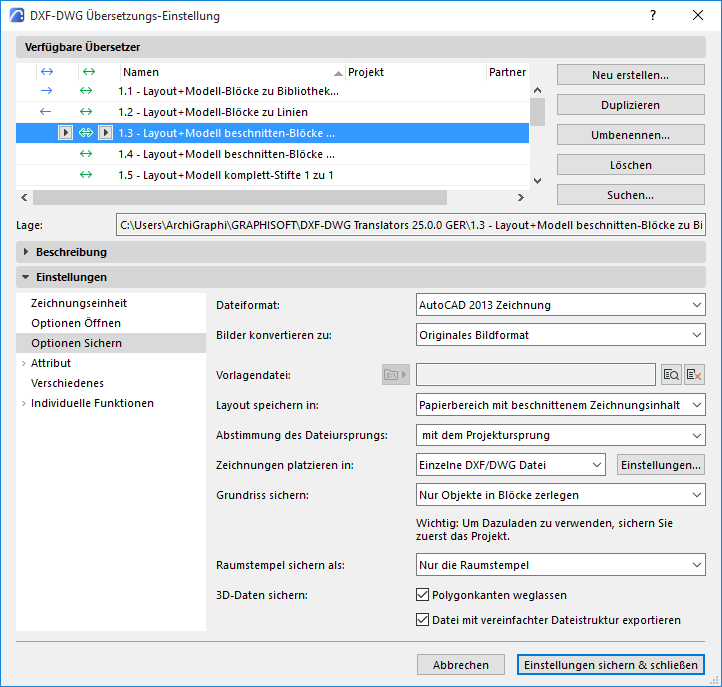Click Einstellungen sichern & schließen button

[x=611, y=665]
